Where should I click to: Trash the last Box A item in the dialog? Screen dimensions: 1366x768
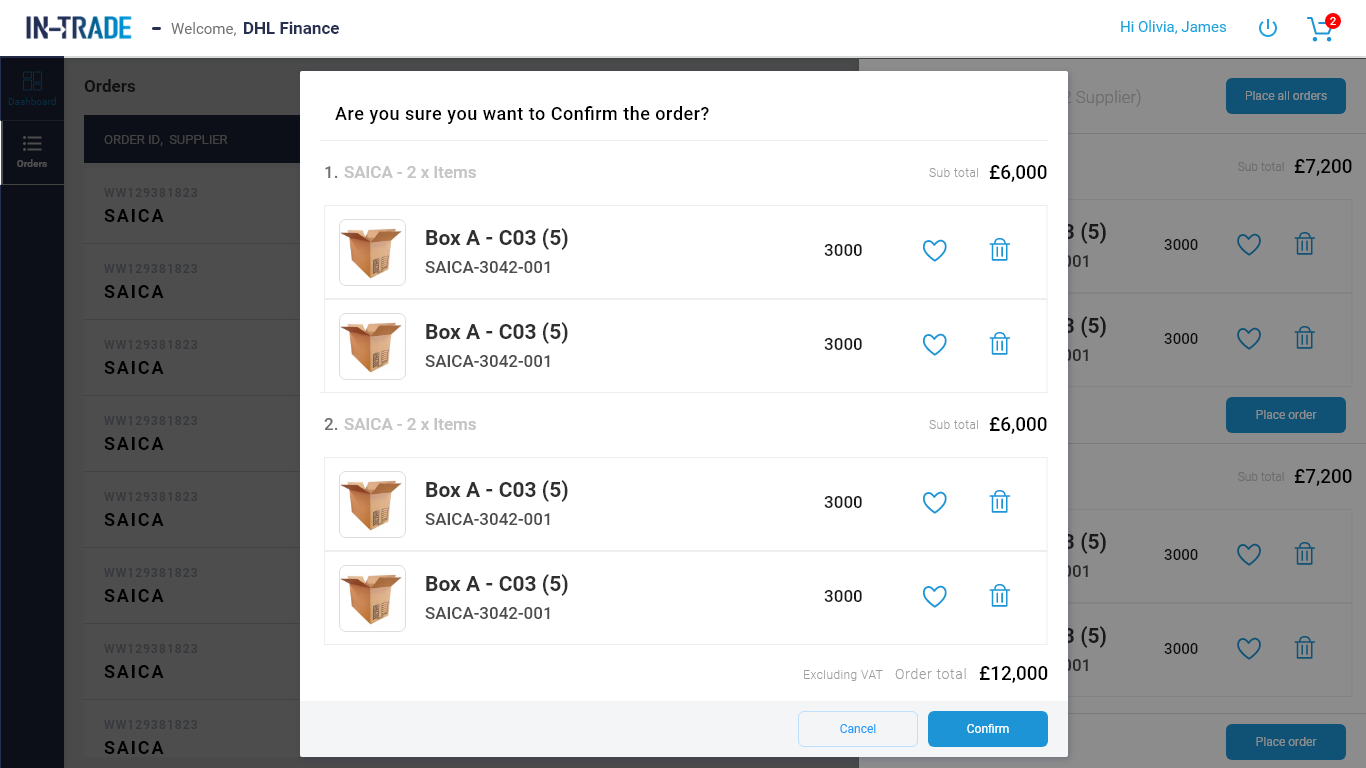(x=999, y=596)
